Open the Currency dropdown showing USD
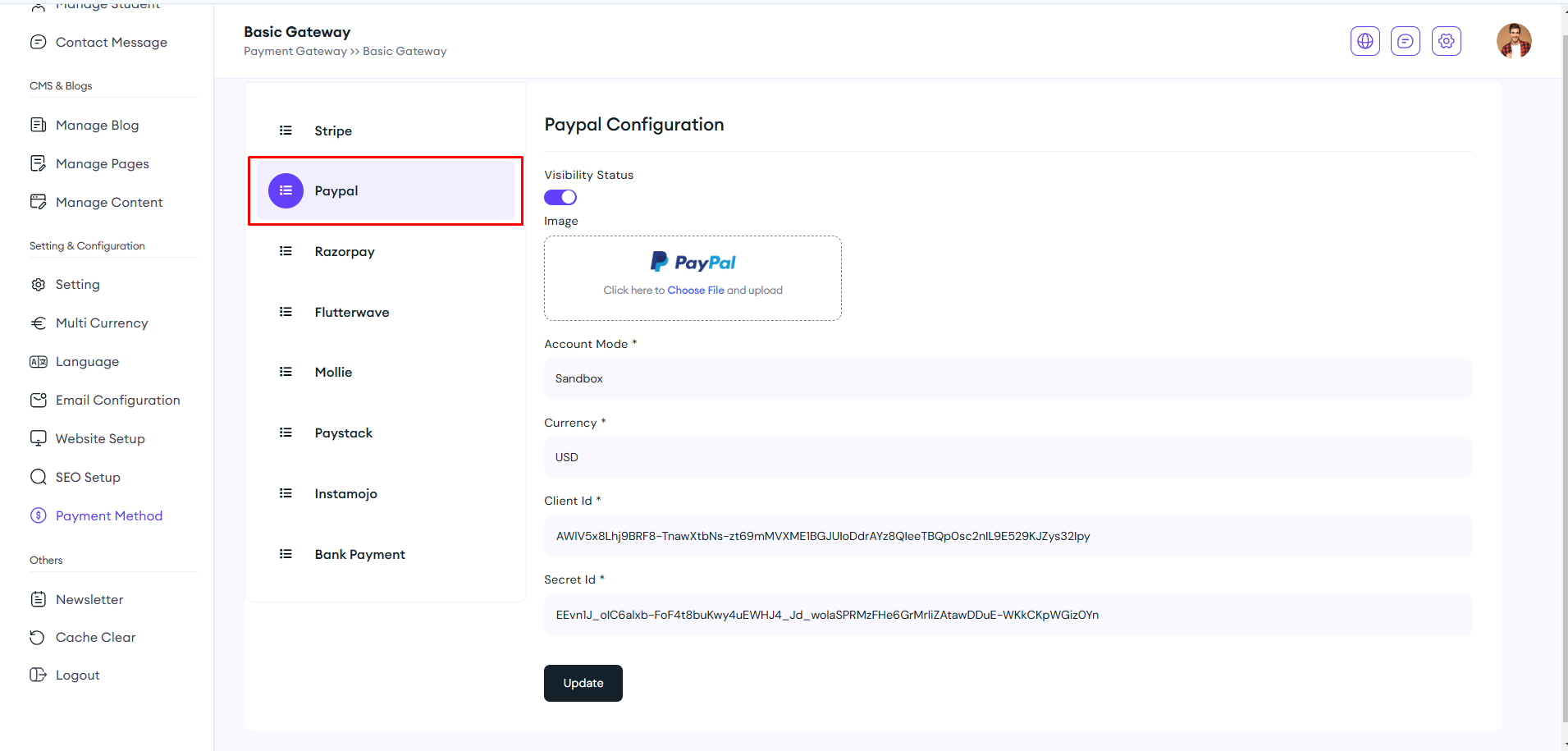 [x=1007, y=457]
